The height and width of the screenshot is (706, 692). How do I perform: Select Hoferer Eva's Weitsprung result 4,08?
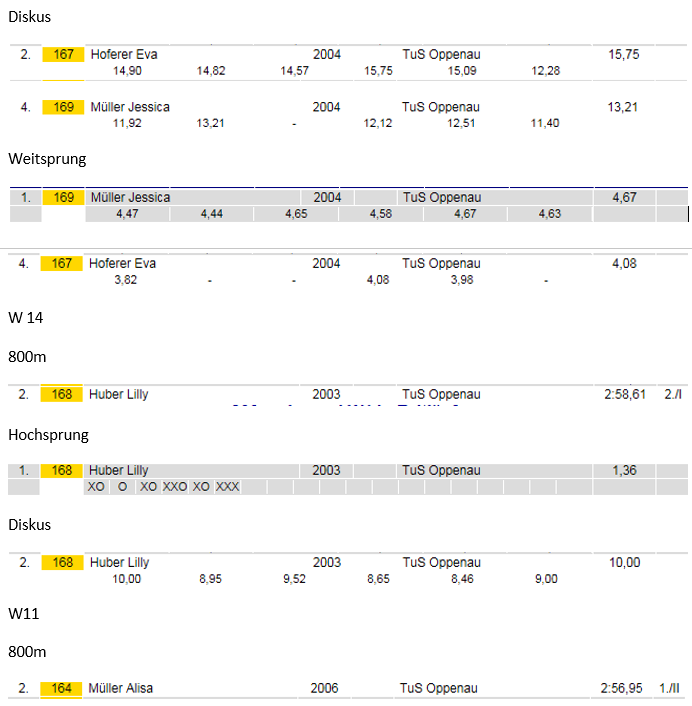click(x=624, y=263)
